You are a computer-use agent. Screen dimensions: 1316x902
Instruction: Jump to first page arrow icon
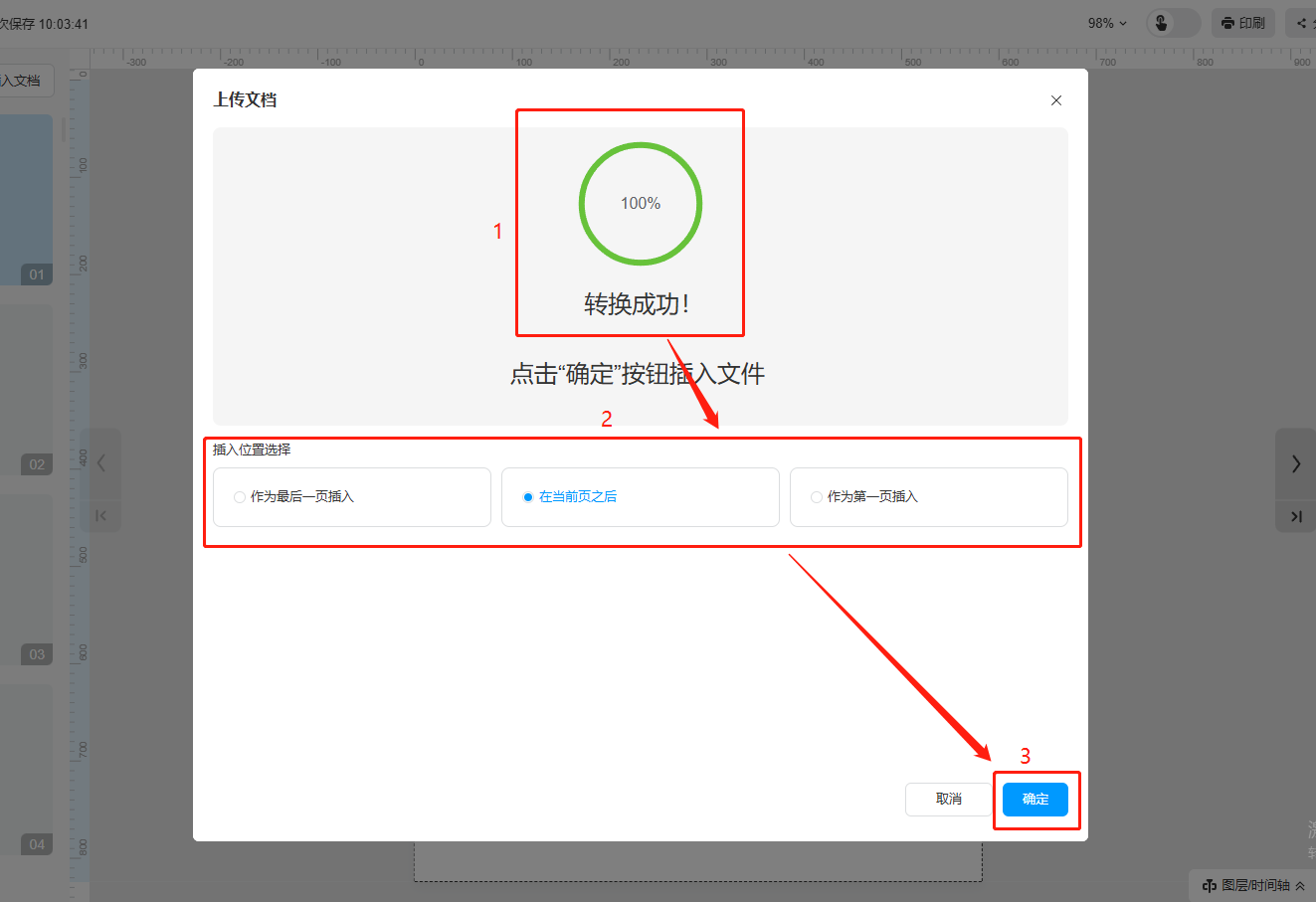point(100,515)
